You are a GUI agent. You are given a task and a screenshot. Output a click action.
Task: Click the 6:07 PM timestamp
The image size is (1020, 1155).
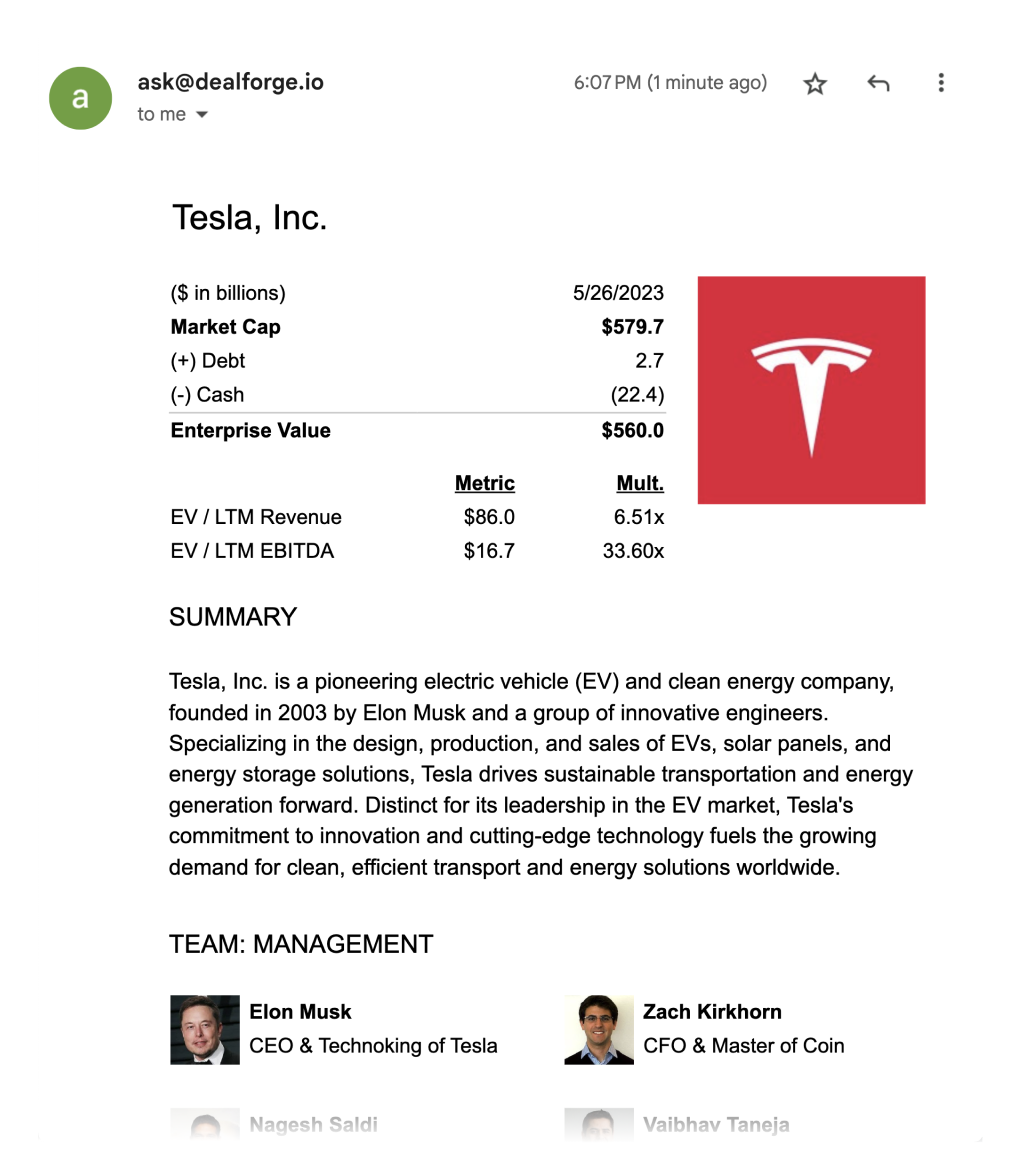coord(670,82)
